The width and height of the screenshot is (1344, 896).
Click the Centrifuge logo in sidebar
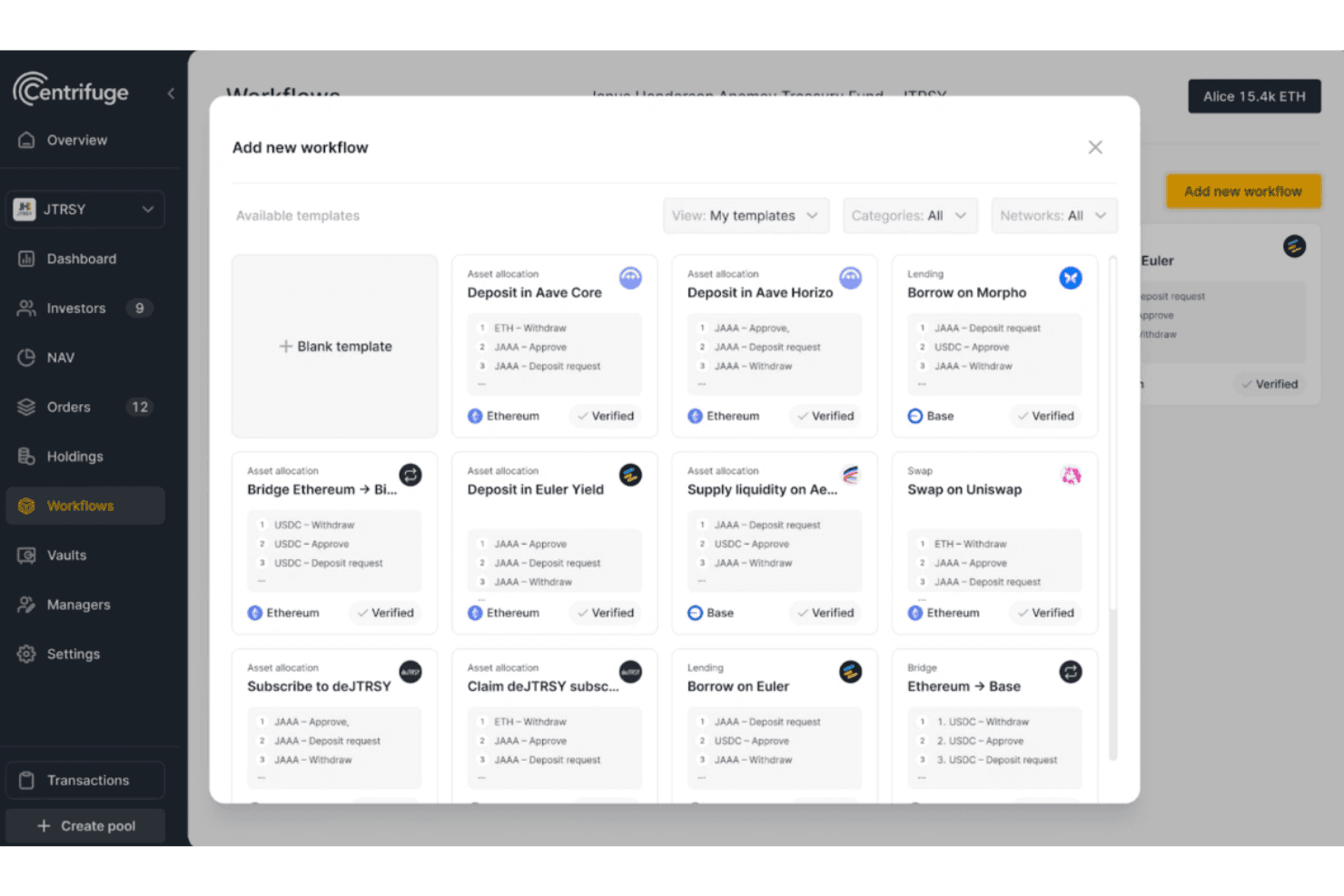(71, 90)
